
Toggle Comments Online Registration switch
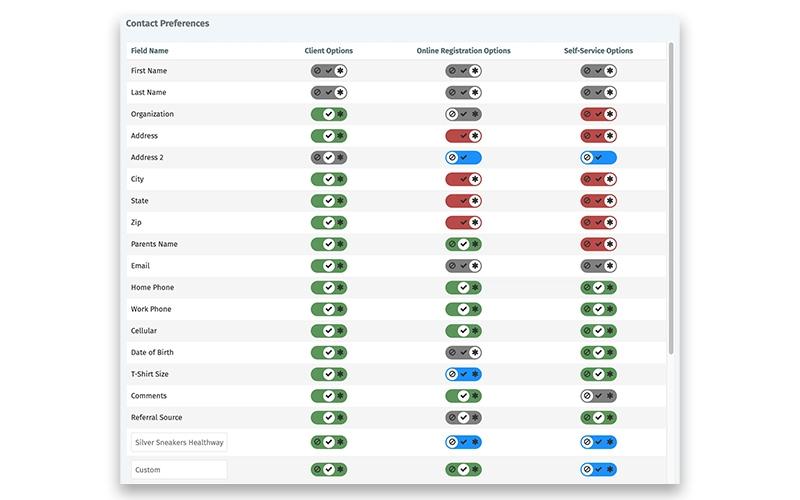[x=464, y=396]
